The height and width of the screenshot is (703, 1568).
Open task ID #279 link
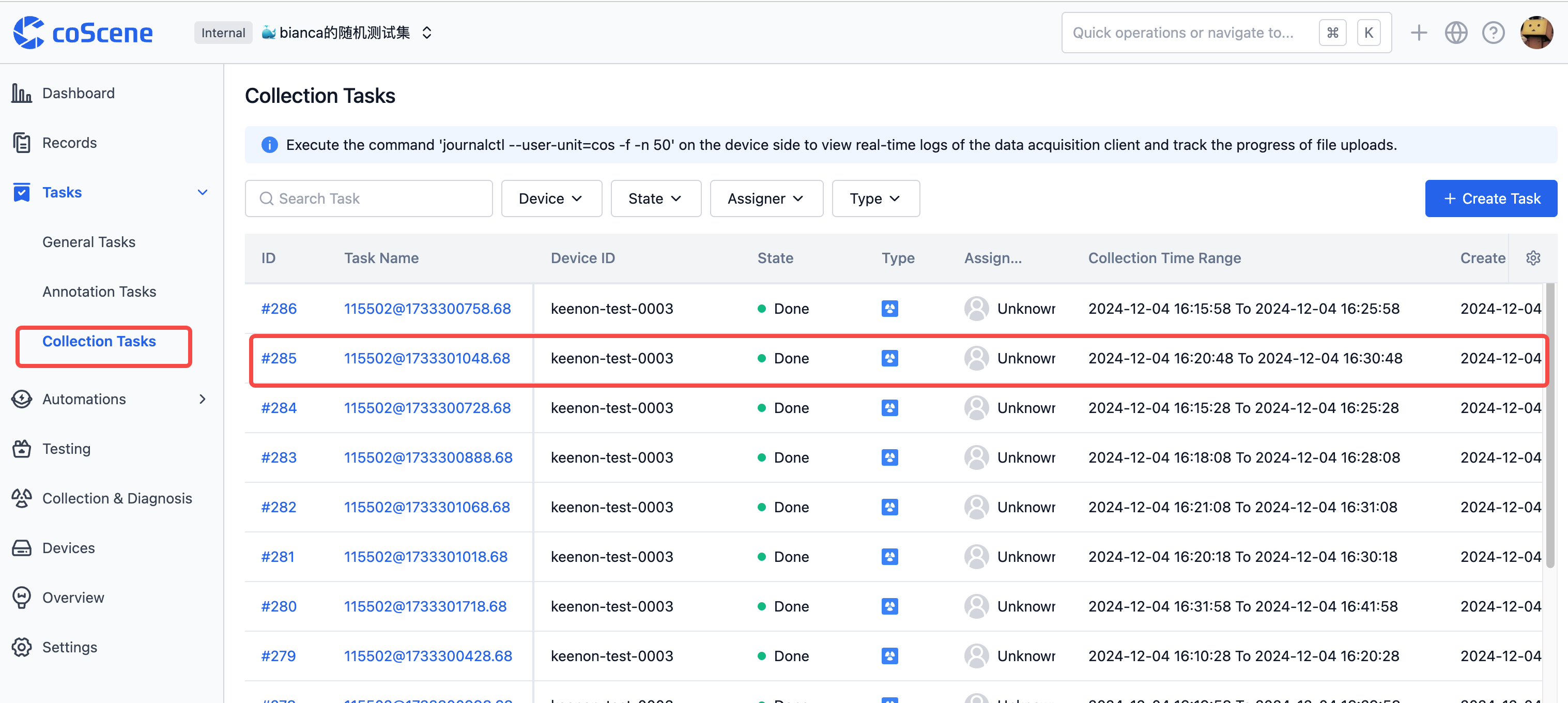coord(278,656)
